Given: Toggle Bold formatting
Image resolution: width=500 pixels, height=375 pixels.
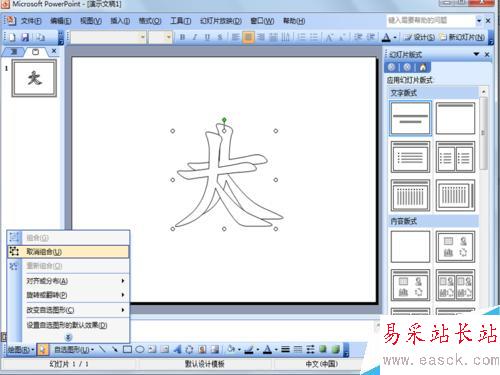Looking at the screenshot, I should click(x=182, y=37).
